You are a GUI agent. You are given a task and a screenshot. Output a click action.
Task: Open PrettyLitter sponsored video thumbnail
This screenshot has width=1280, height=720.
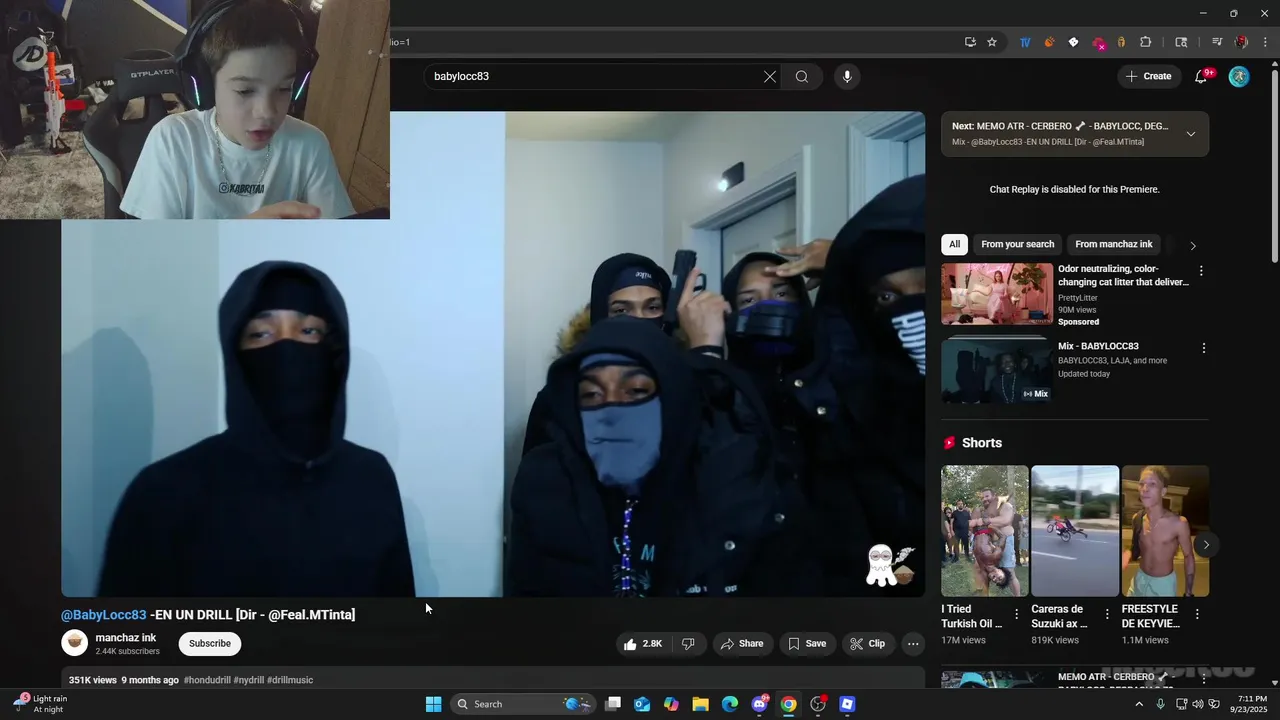(x=997, y=294)
